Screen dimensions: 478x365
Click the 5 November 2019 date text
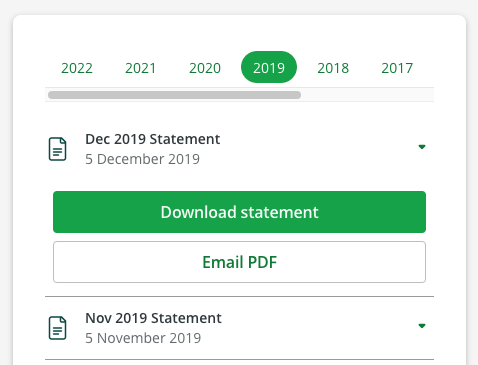(x=143, y=338)
